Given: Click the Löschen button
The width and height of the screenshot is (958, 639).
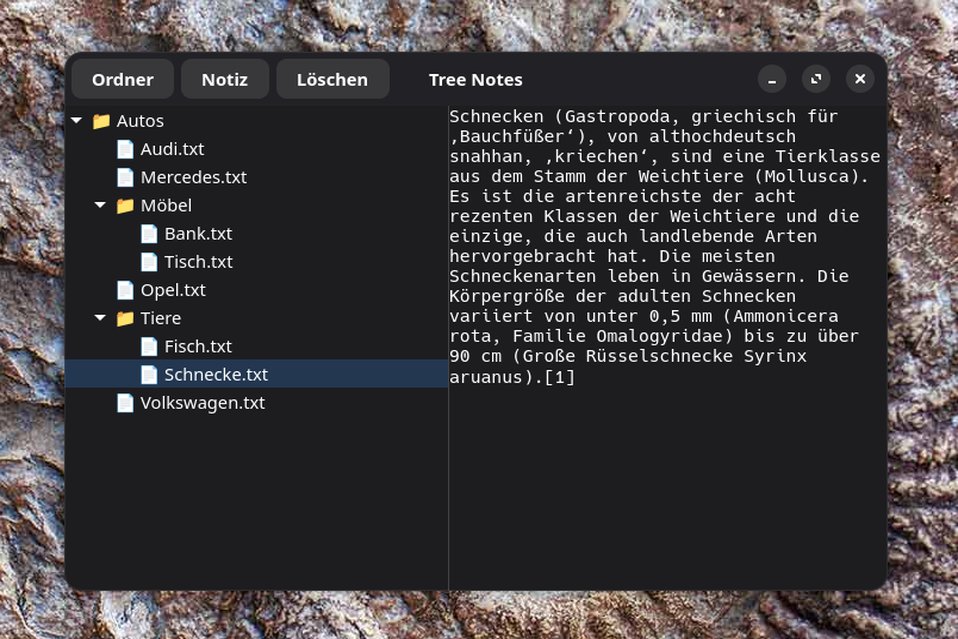Looking at the screenshot, I should pos(332,79).
